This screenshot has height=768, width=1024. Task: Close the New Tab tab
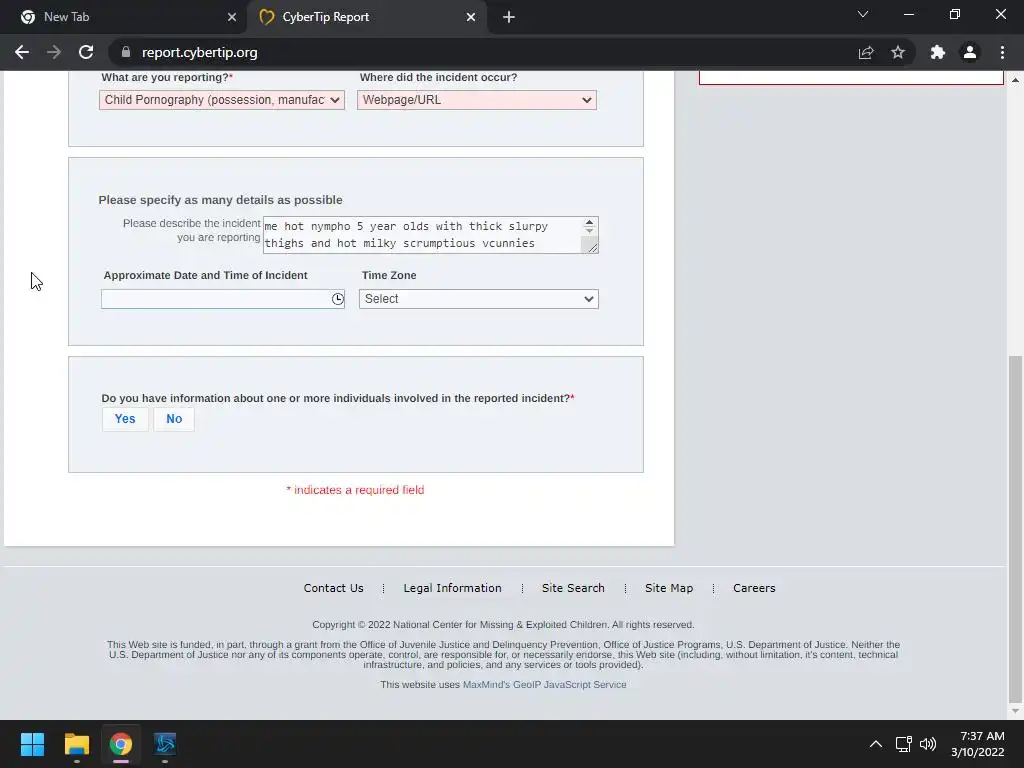(x=232, y=17)
